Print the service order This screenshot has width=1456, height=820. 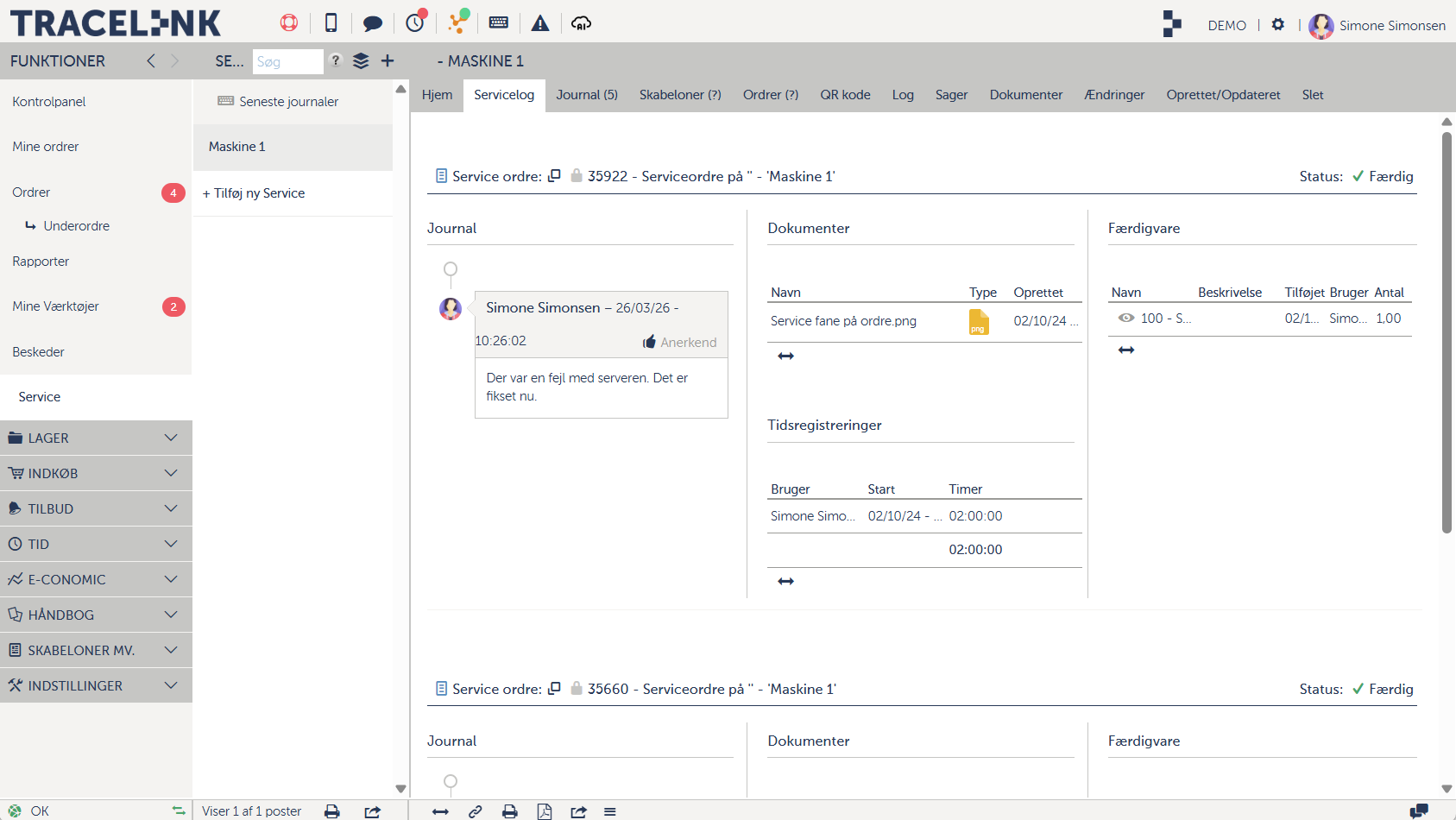point(510,811)
